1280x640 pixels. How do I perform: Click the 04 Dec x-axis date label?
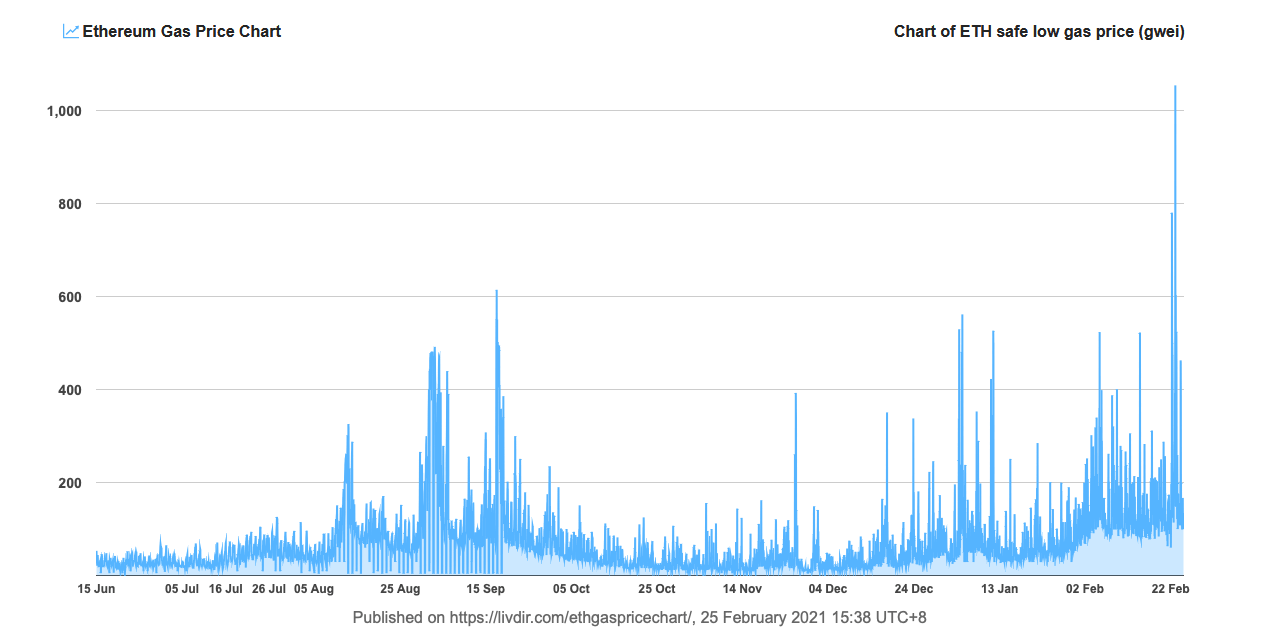[x=828, y=589]
